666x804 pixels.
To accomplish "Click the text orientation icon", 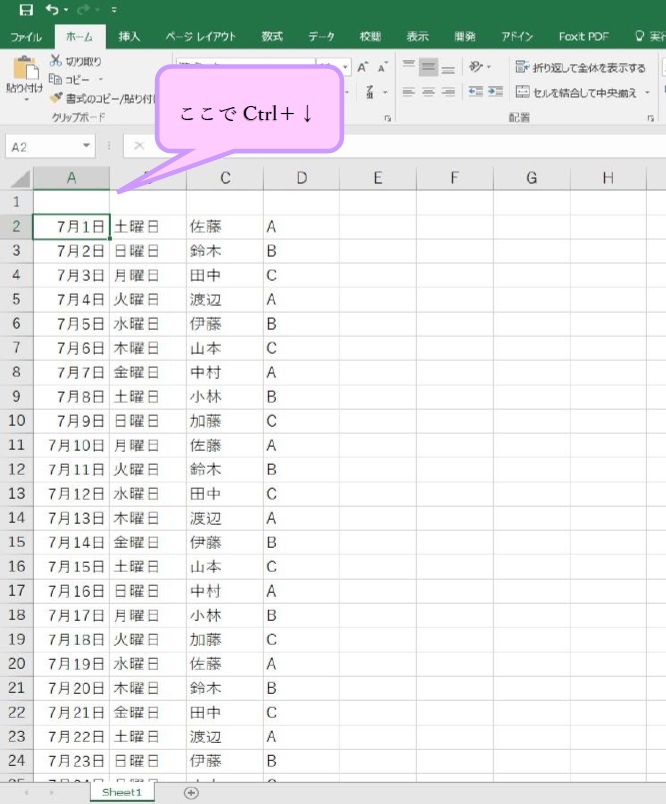I will tap(476, 67).
